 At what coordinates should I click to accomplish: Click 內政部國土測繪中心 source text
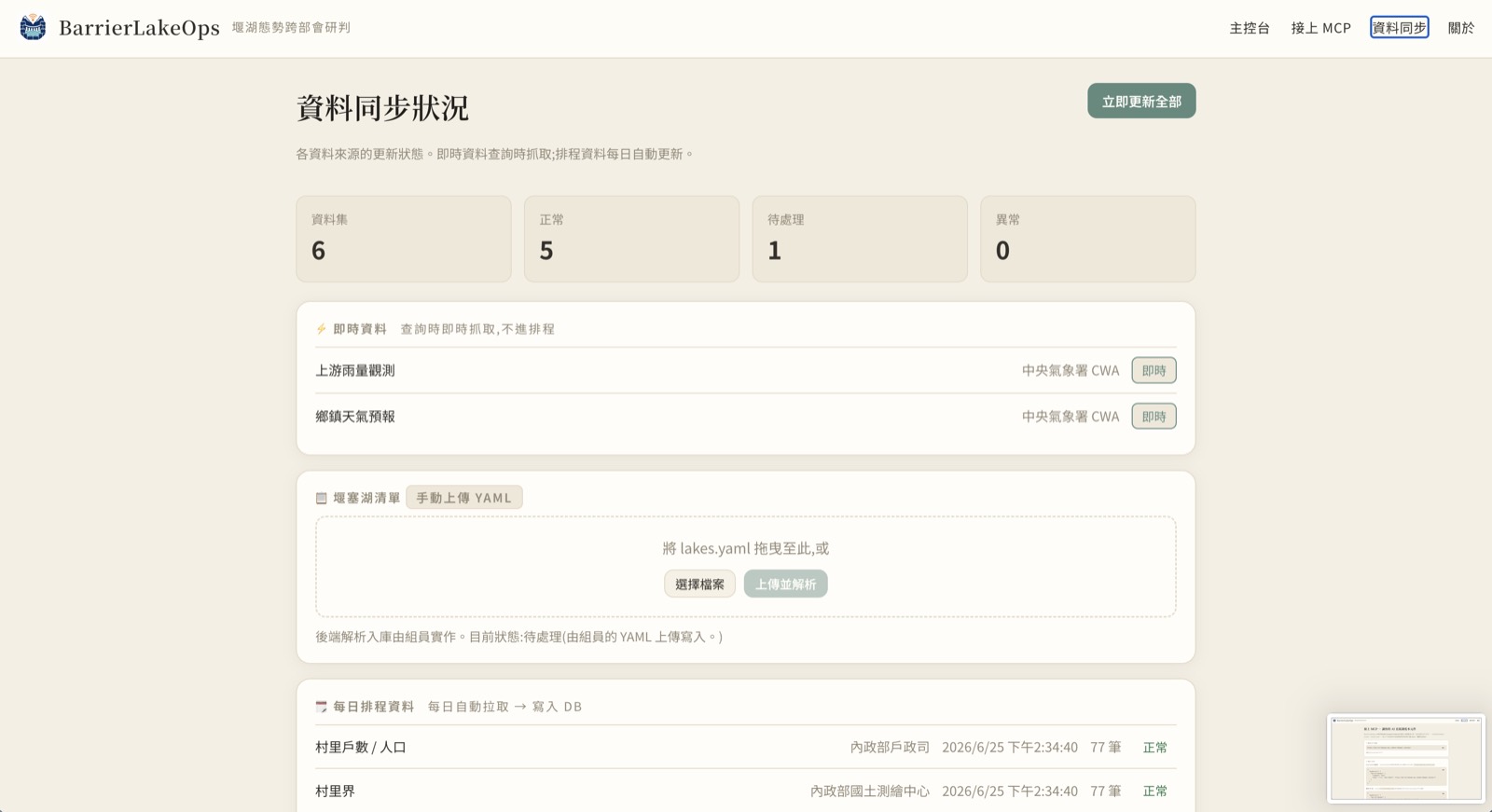click(869, 791)
